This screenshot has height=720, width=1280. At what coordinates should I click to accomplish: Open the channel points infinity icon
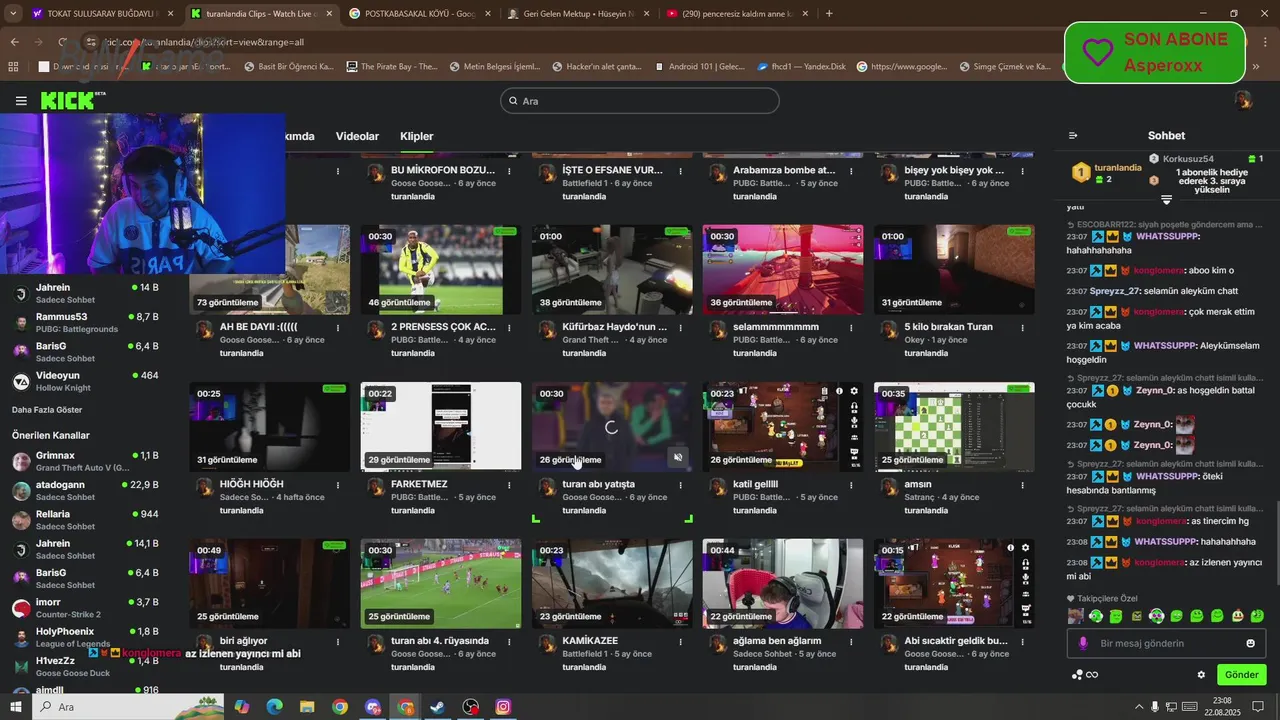click(x=1092, y=675)
